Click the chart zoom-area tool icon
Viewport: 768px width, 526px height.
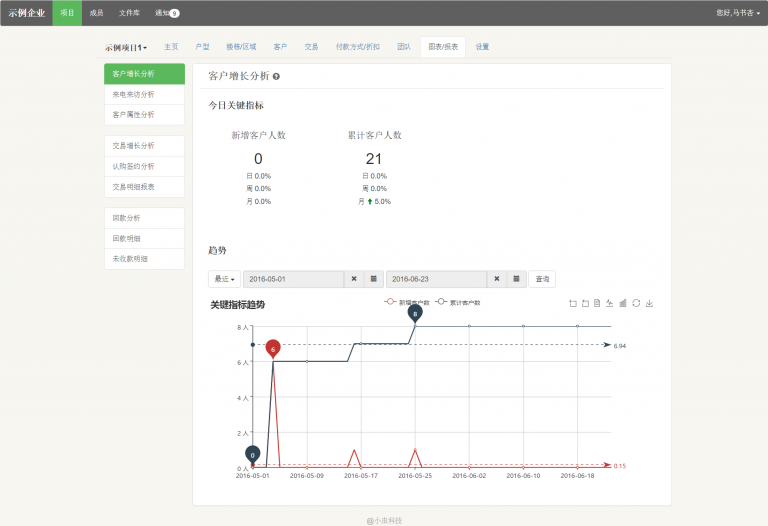pyautogui.click(x=572, y=303)
